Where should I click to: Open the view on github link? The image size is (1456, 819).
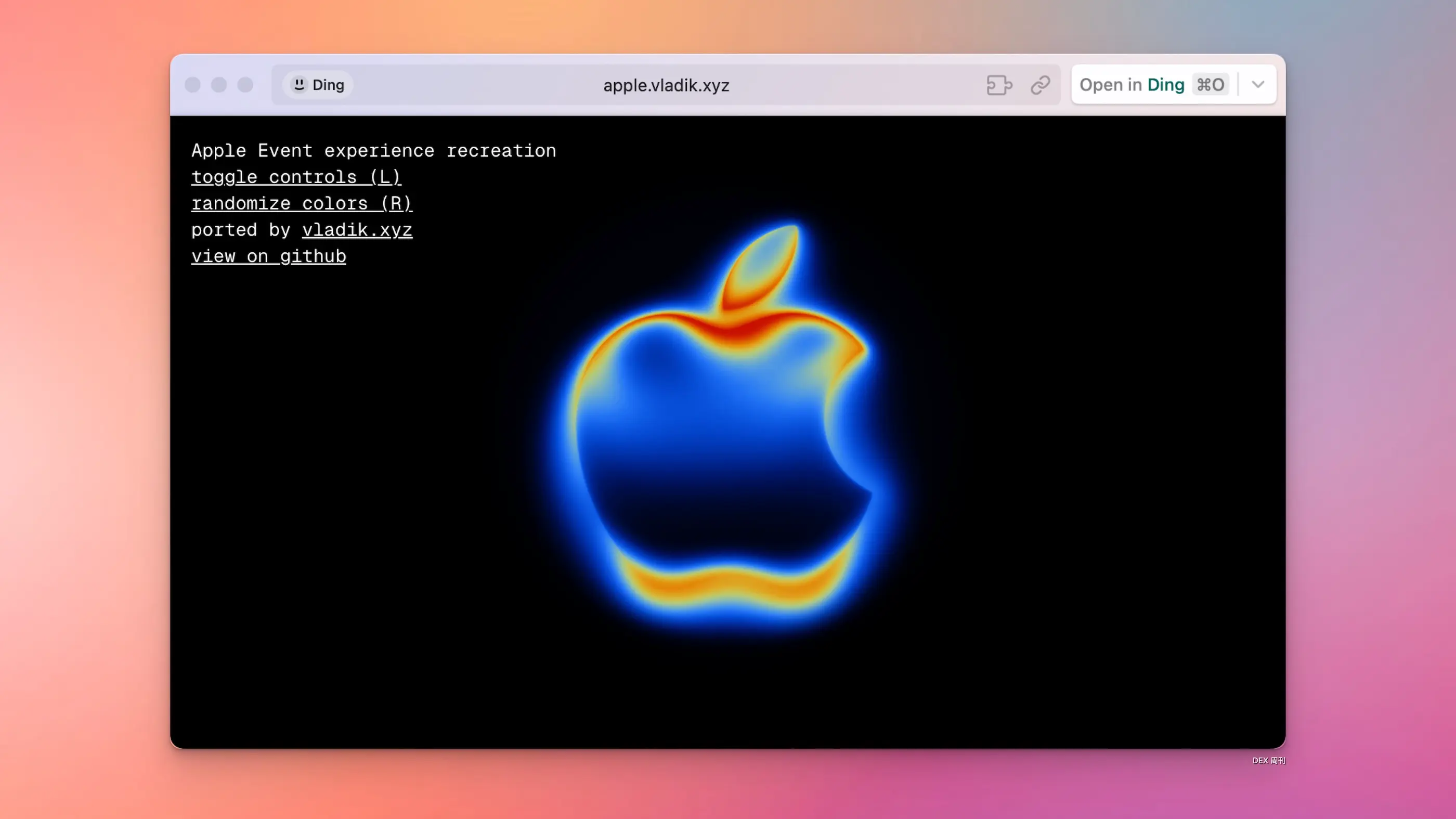click(268, 256)
